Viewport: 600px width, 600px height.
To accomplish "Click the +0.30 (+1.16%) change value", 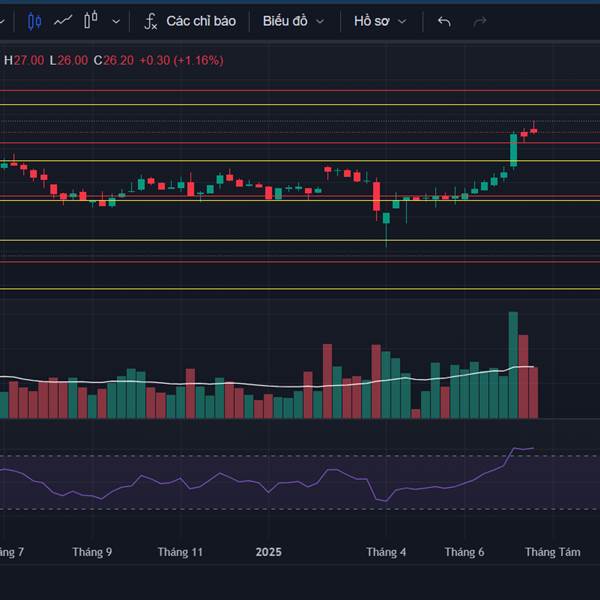I will pos(181,60).
